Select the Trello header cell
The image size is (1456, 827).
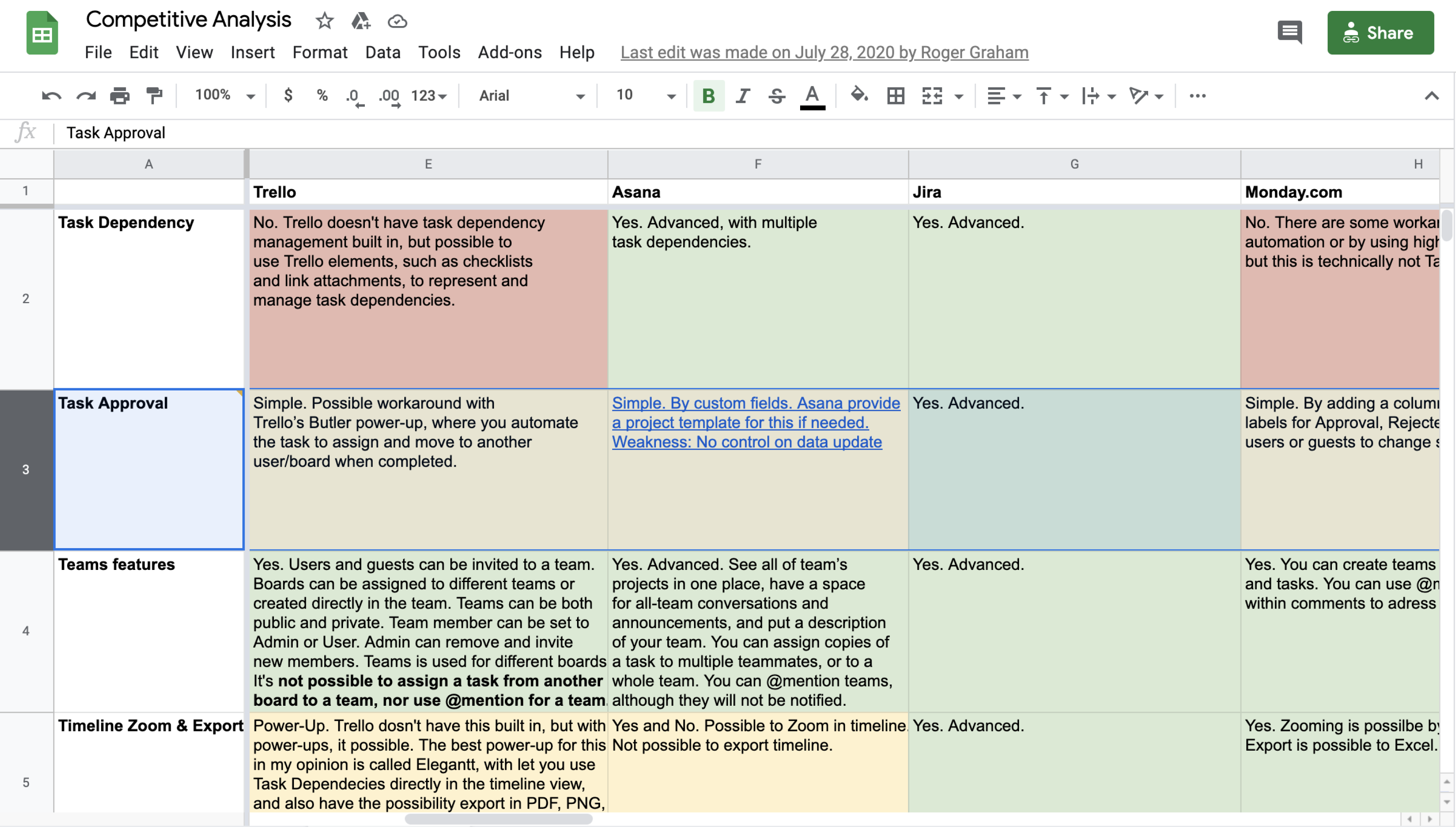(x=428, y=192)
